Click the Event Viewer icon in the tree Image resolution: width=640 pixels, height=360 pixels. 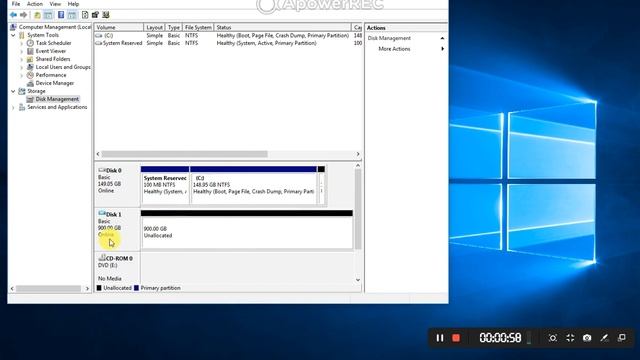pos(30,51)
